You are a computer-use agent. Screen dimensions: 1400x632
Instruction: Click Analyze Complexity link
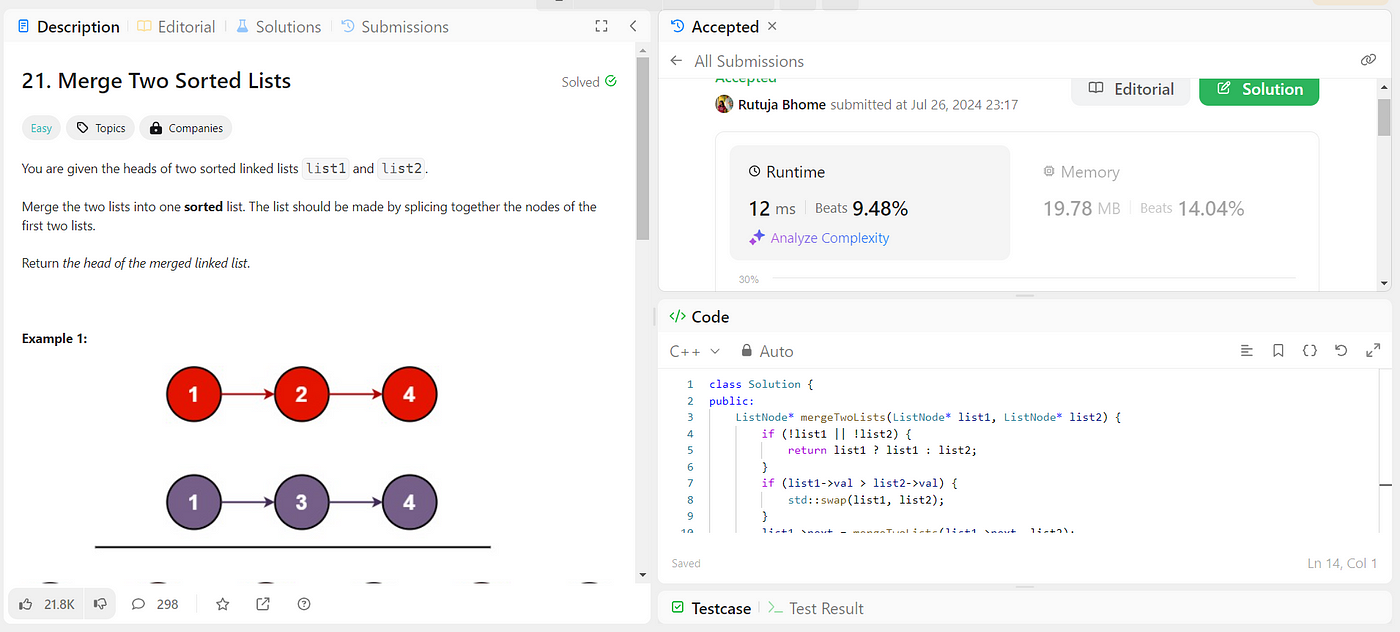(x=819, y=238)
